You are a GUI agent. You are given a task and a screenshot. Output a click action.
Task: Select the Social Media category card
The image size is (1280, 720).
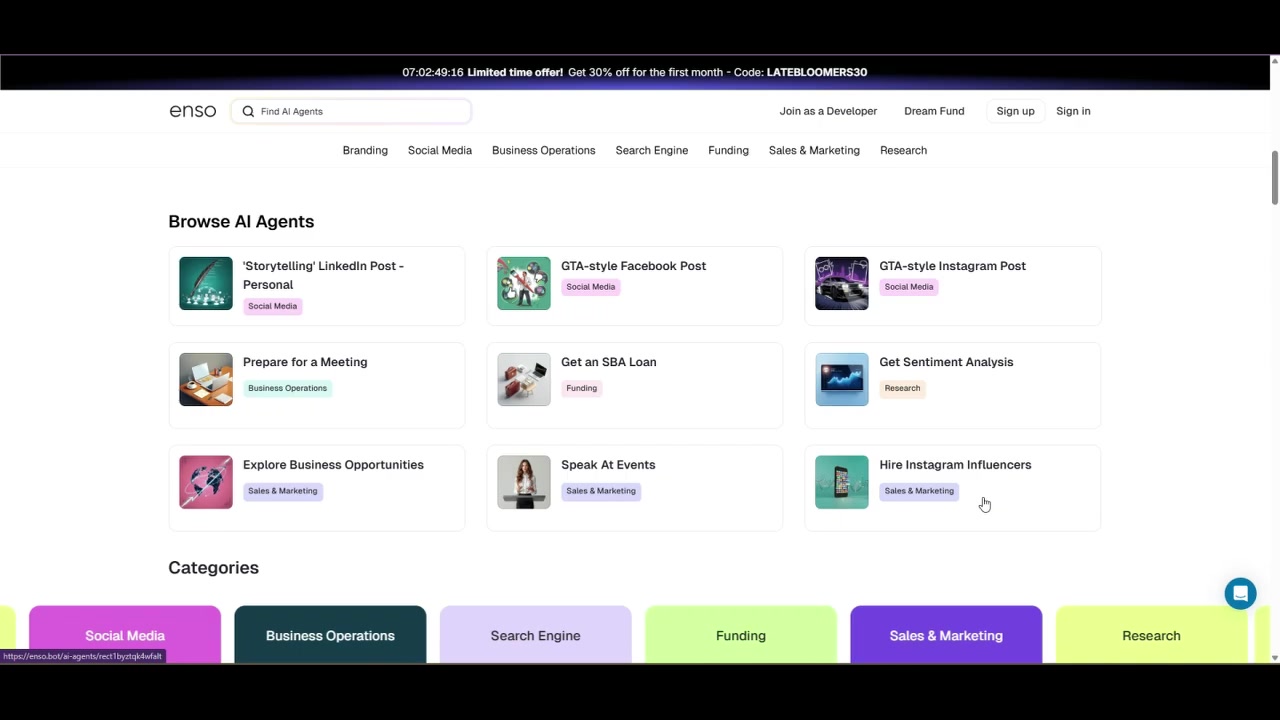coord(125,635)
